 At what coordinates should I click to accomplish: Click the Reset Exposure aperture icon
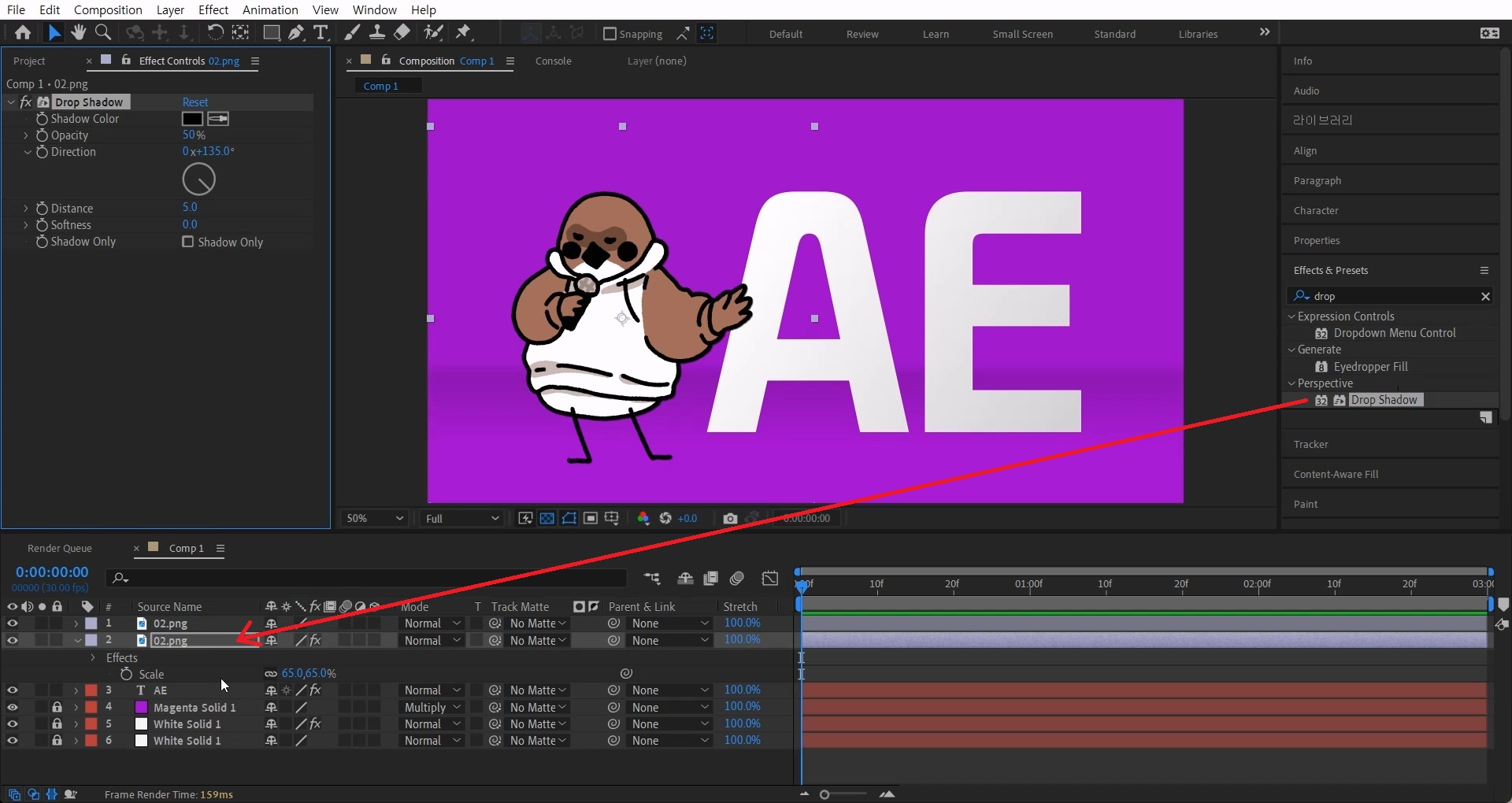coord(665,518)
